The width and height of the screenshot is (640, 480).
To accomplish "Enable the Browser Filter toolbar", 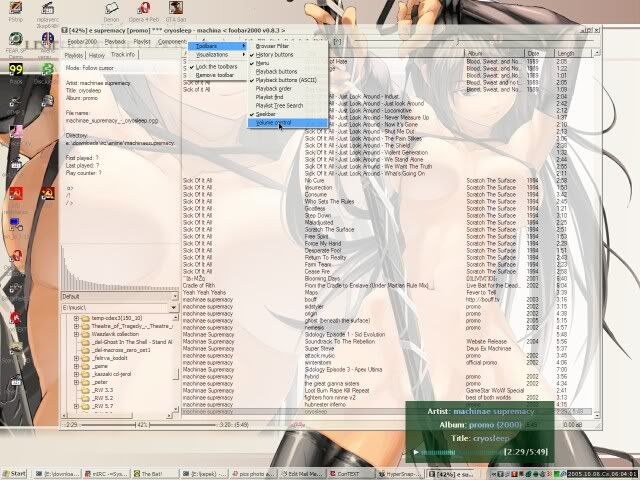I will 288,46.
